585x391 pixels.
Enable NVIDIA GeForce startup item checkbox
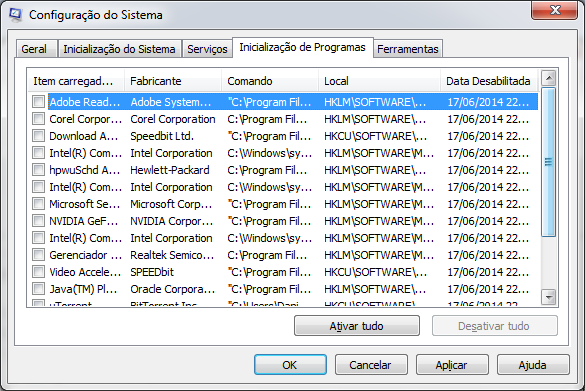click(38, 221)
